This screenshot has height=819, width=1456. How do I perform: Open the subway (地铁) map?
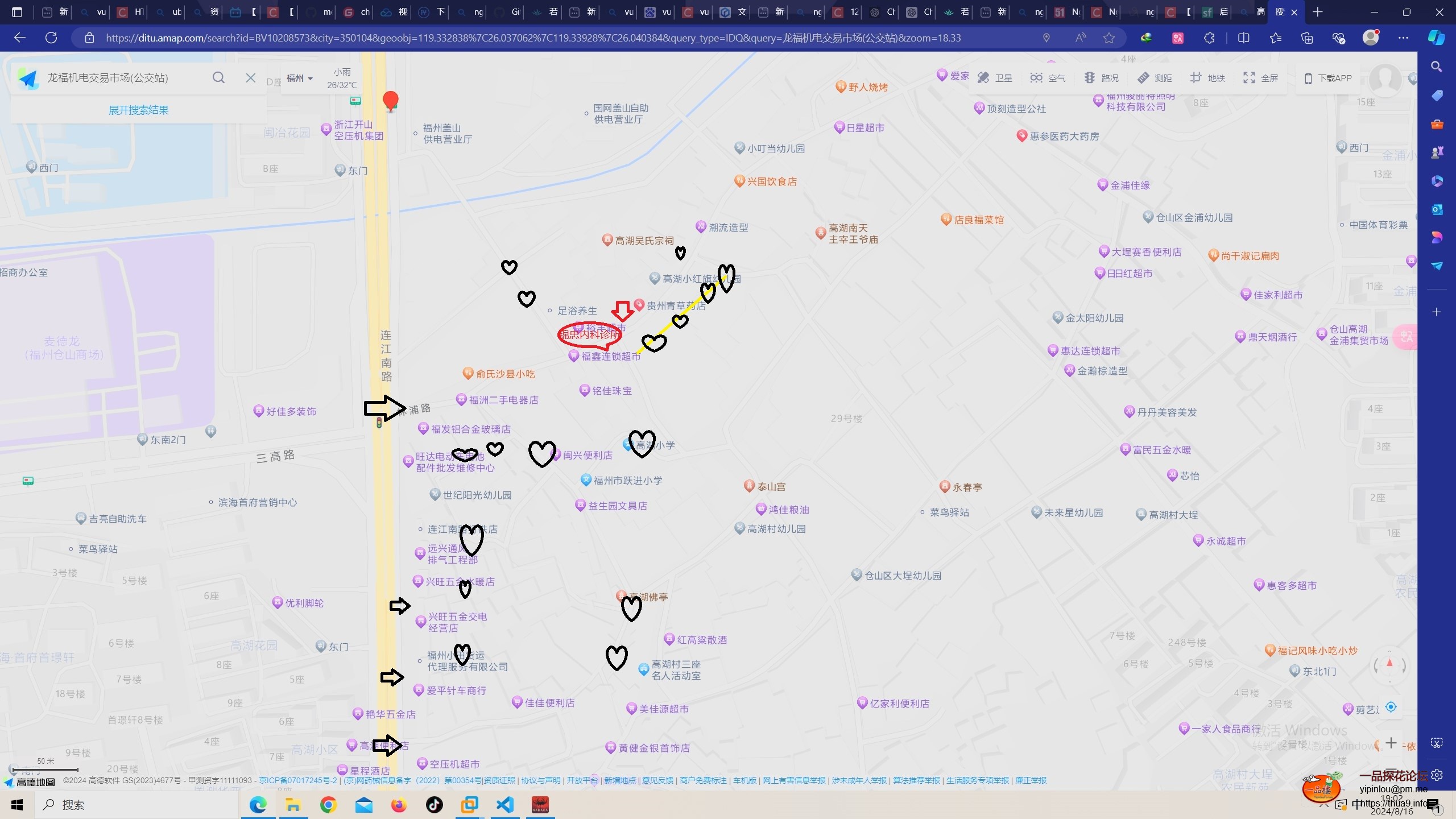(1208, 78)
